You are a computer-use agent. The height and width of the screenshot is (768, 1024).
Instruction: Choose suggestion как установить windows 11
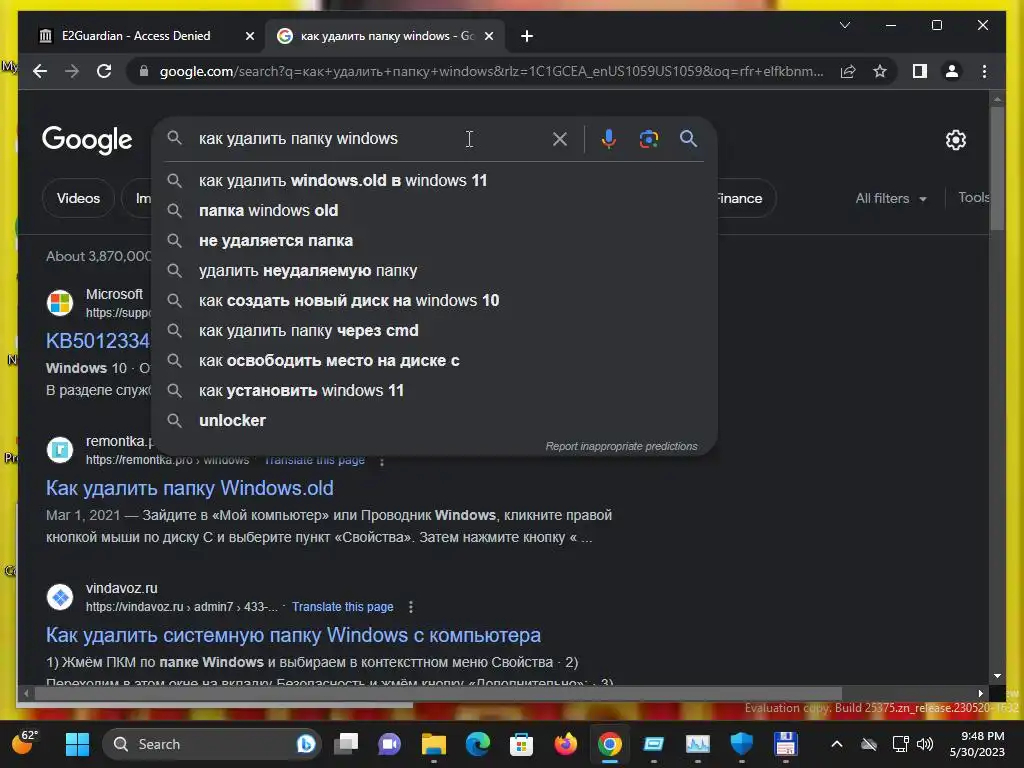coord(434,391)
